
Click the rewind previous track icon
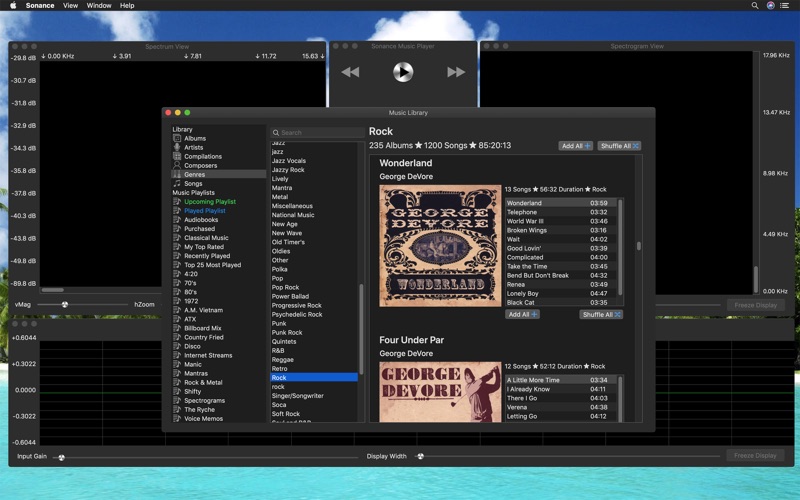point(350,72)
